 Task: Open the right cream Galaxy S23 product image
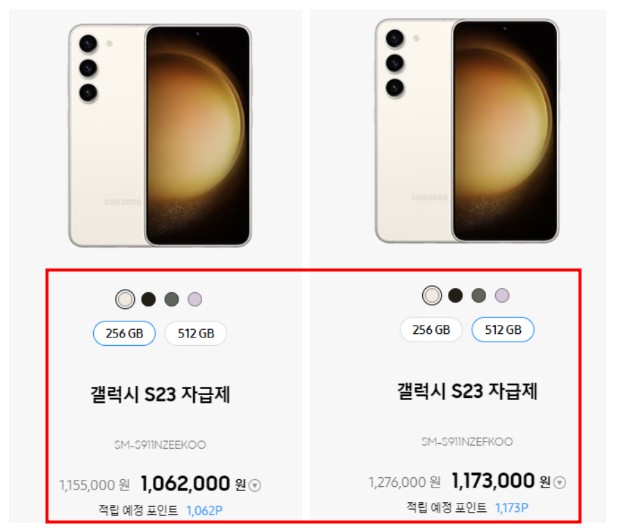[x=467, y=131]
